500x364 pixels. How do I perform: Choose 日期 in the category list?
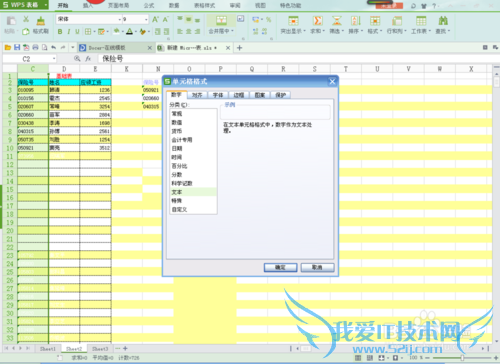[193, 148]
